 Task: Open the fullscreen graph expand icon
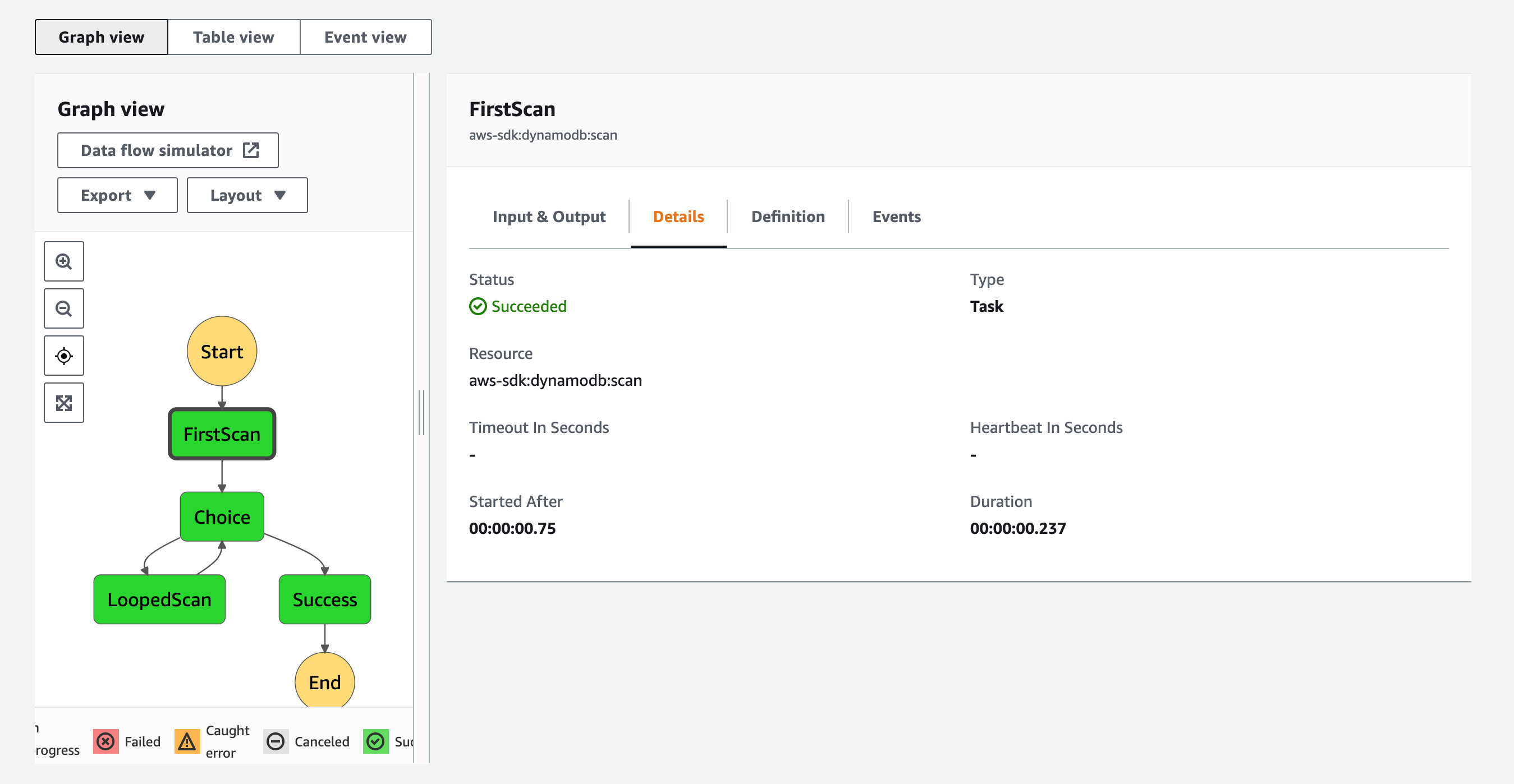tap(63, 403)
